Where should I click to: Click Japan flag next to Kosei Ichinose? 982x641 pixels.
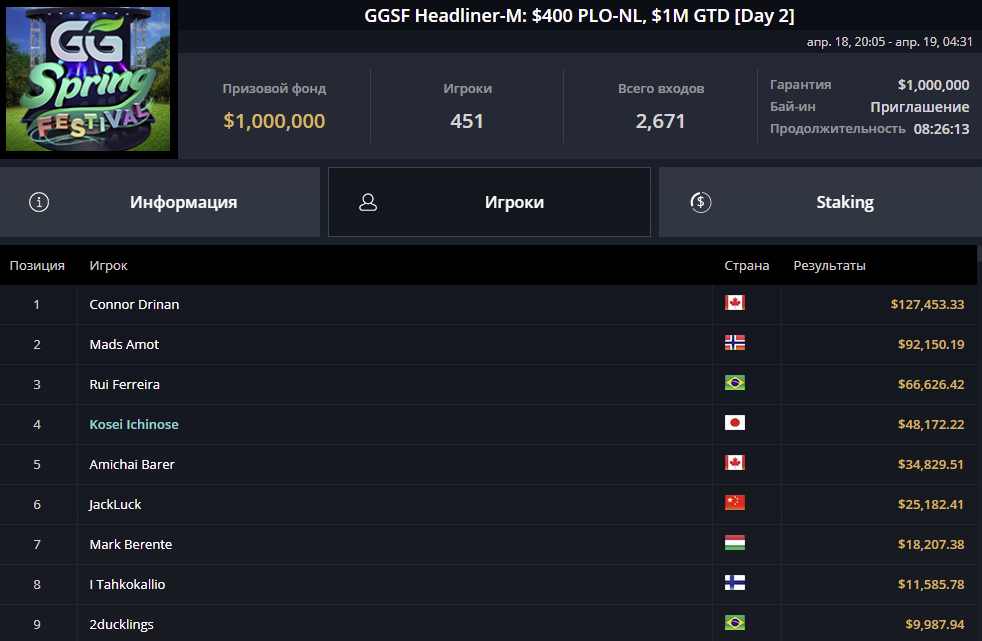click(735, 423)
